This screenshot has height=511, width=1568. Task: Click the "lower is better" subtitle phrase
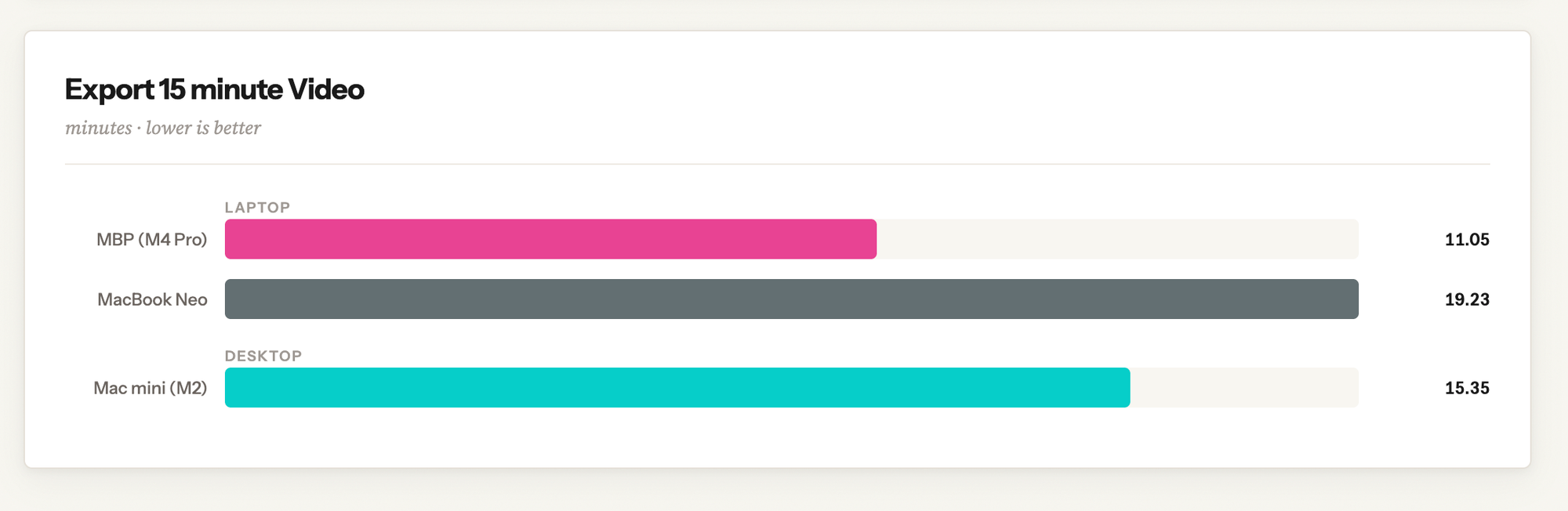tap(203, 128)
